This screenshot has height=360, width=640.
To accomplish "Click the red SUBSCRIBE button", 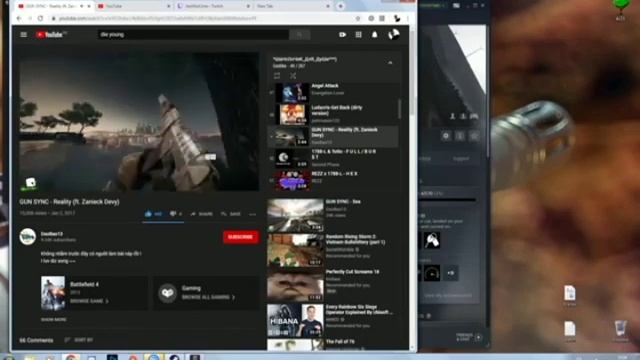I will [241, 237].
